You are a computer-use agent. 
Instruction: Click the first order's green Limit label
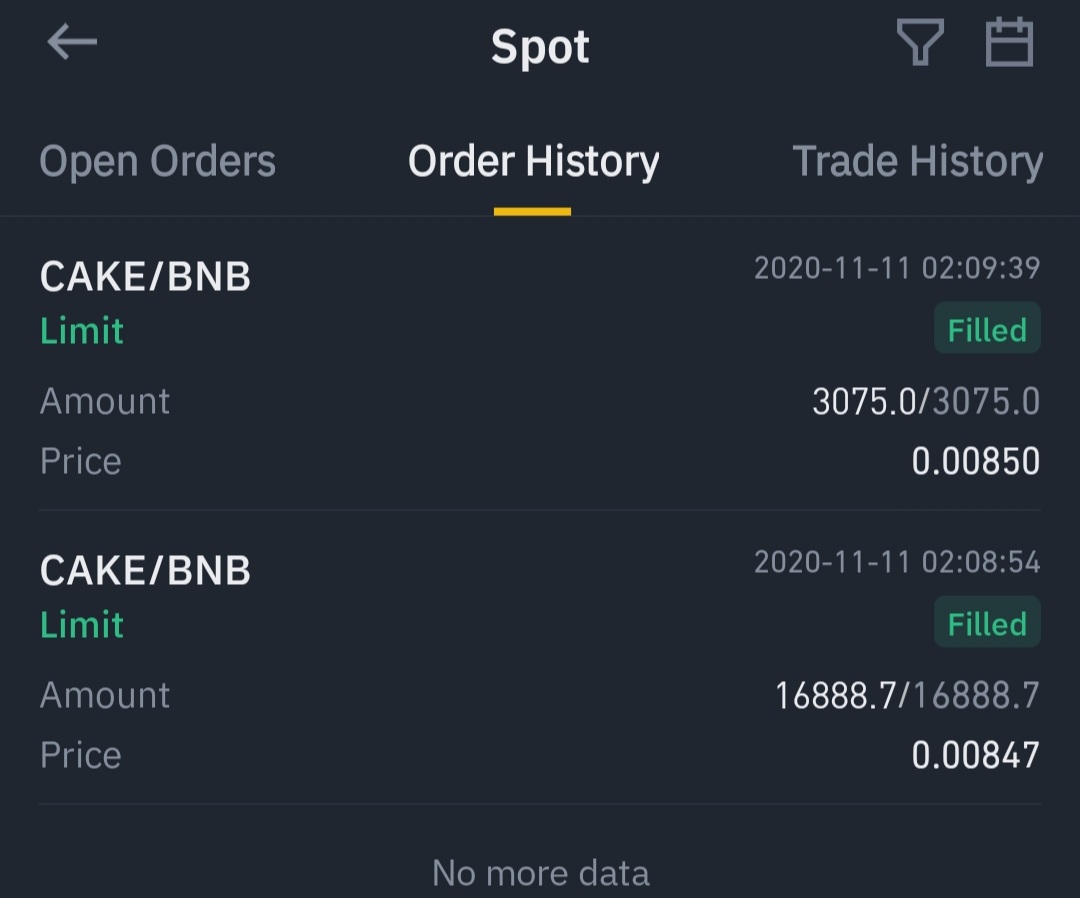pos(82,331)
